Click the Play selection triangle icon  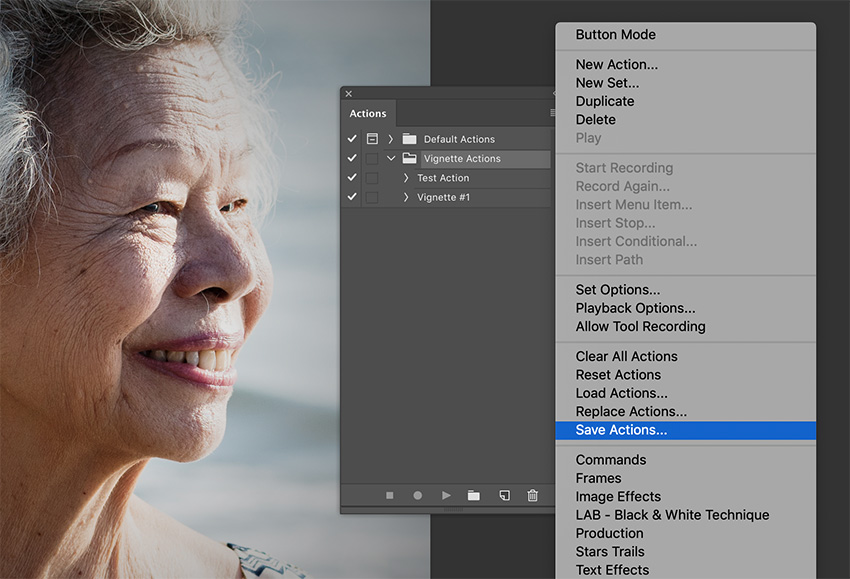[446, 496]
